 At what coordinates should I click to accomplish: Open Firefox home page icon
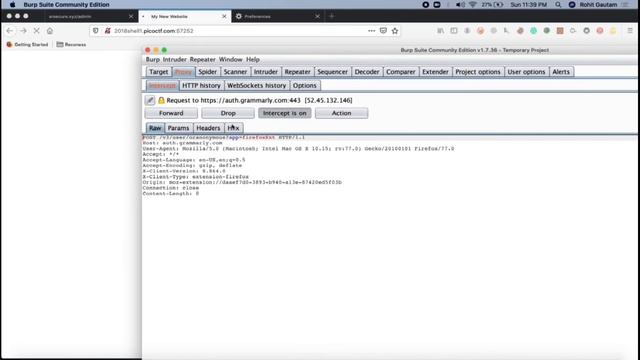pos(50,31)
